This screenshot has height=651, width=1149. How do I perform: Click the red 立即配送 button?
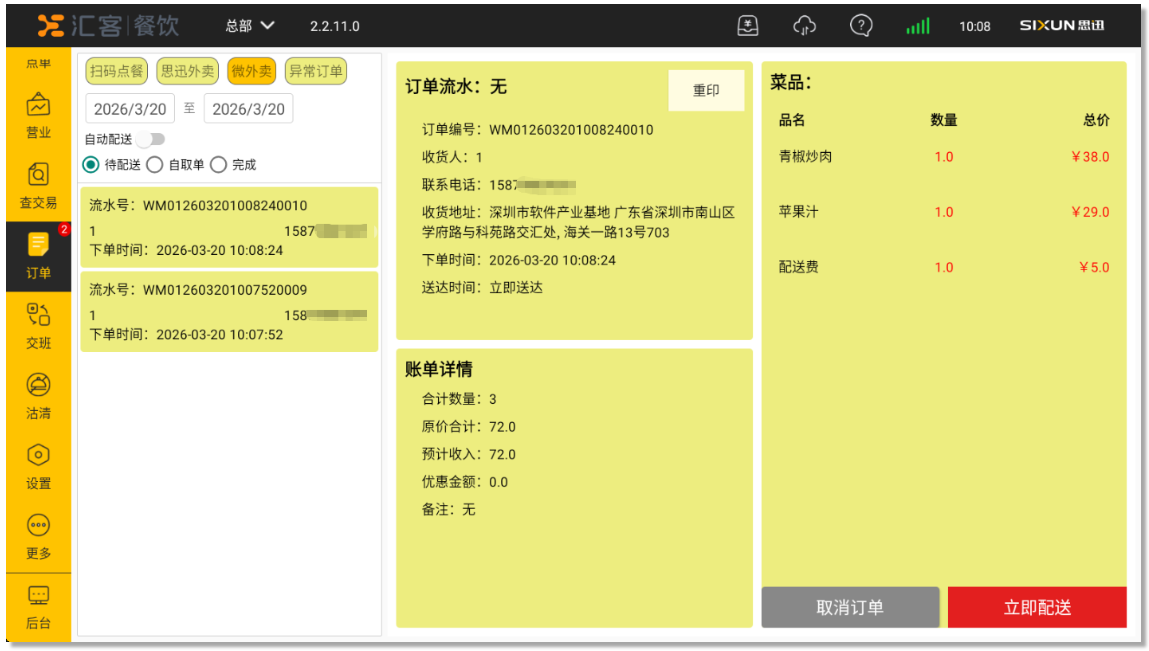(x=1037, y=608)
